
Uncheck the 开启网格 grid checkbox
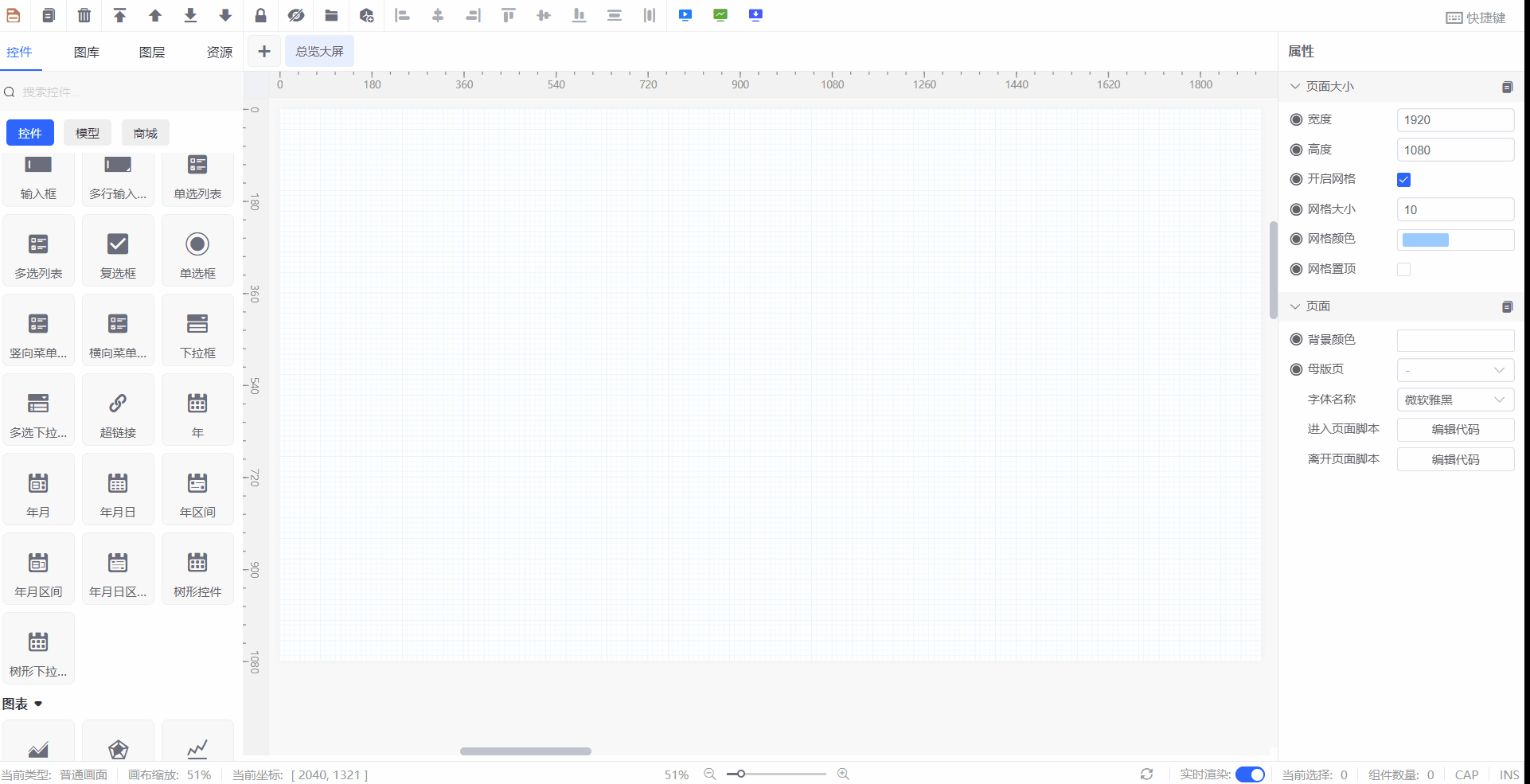click(x=1403, y=180)
